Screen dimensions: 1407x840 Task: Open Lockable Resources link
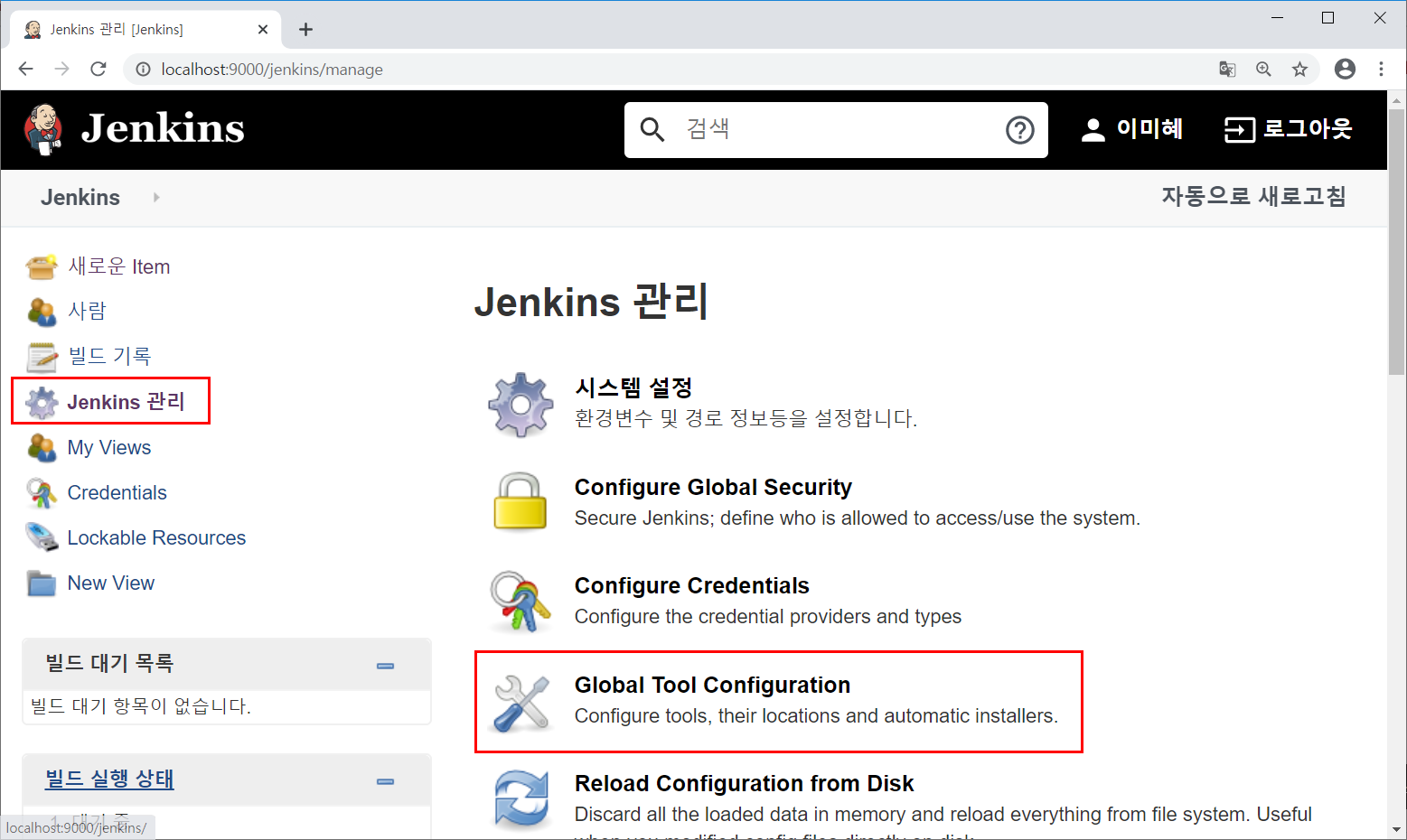coord(156,537)
